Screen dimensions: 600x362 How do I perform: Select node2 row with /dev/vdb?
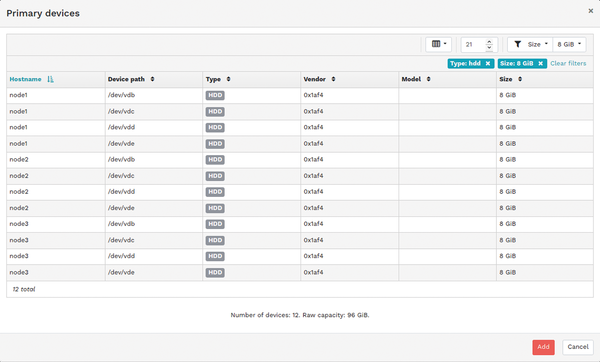pos(300,160)
